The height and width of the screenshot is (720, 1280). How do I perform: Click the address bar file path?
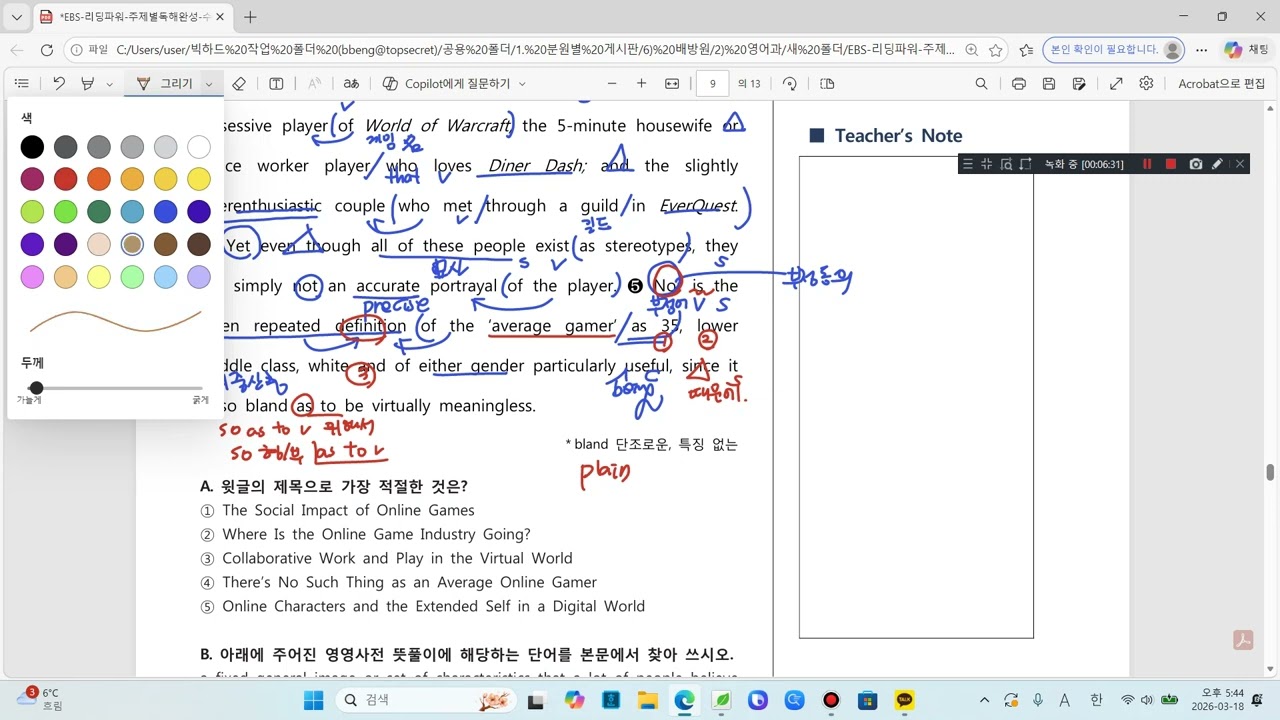tap(535, 50)
